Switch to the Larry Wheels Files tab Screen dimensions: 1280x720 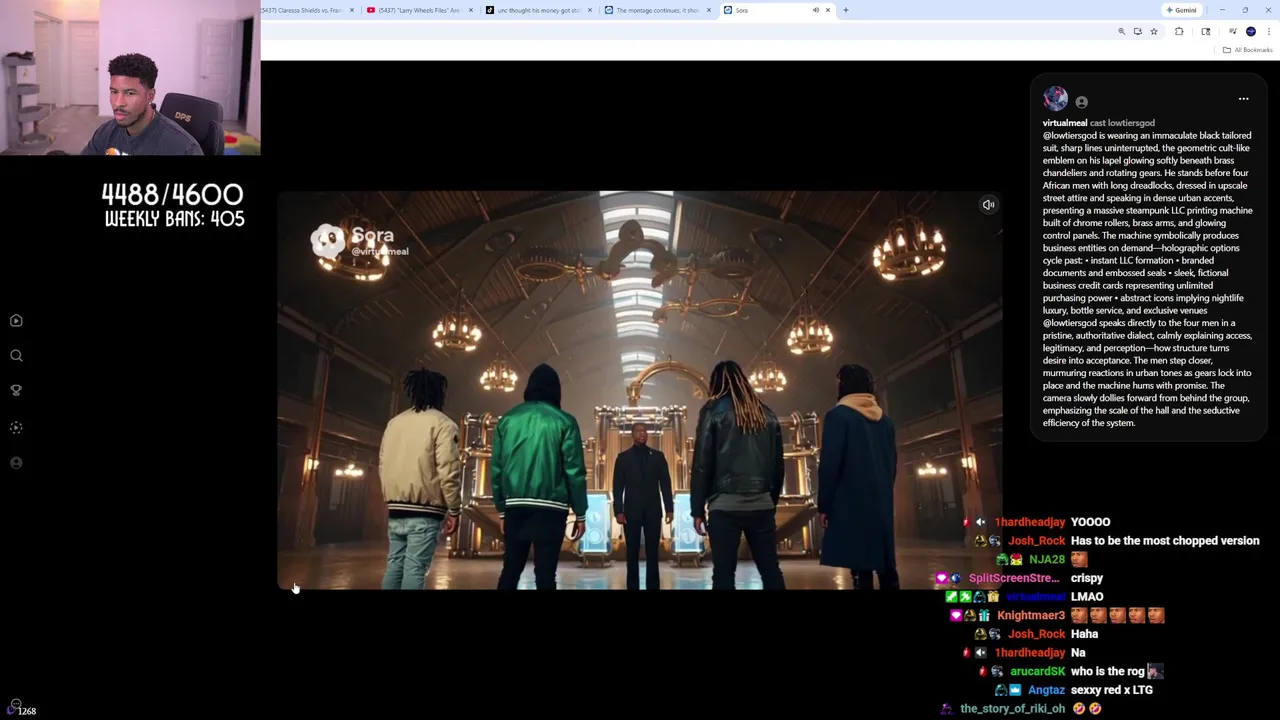420,10
